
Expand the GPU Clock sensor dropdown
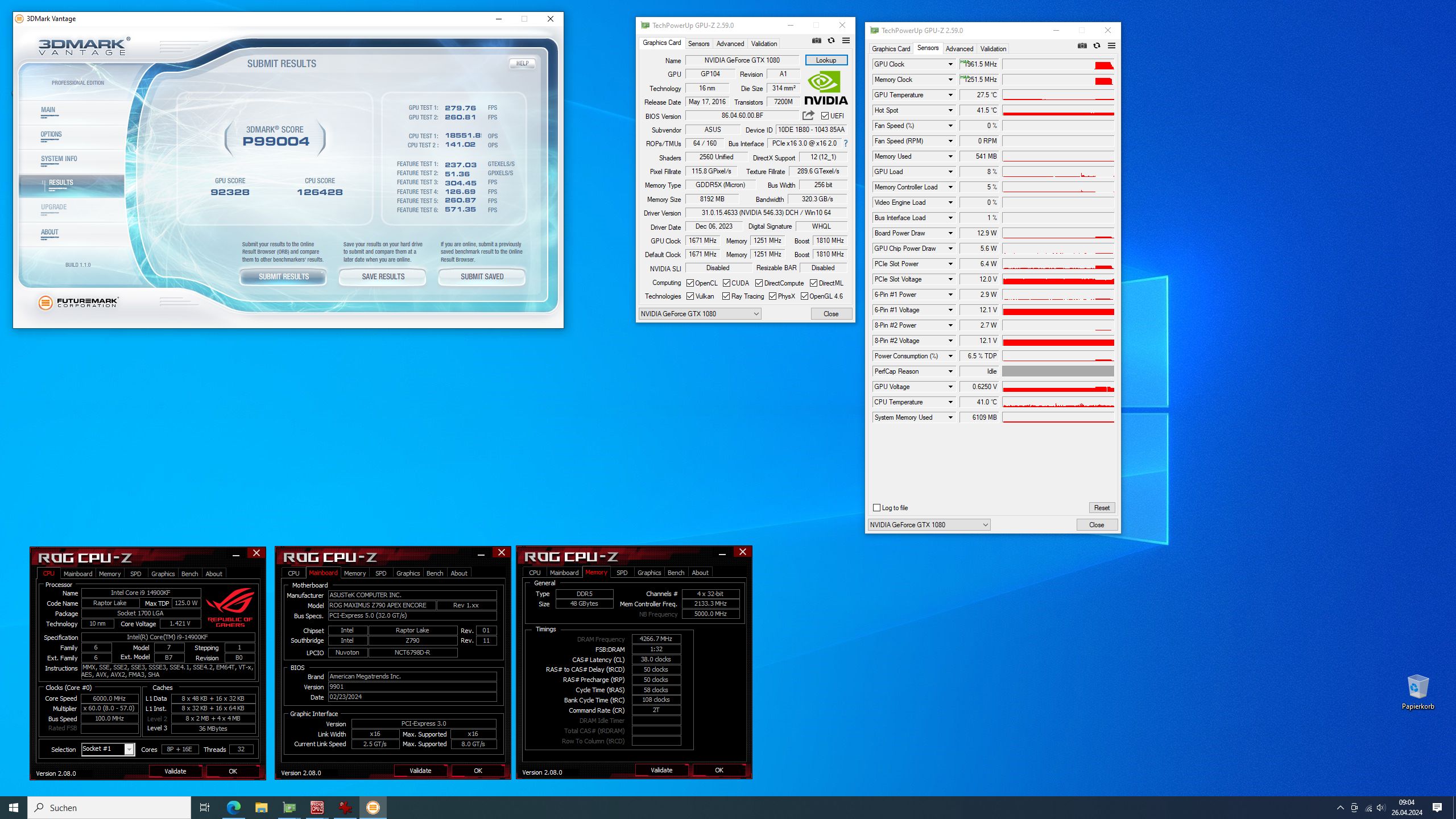pos(950,64)
